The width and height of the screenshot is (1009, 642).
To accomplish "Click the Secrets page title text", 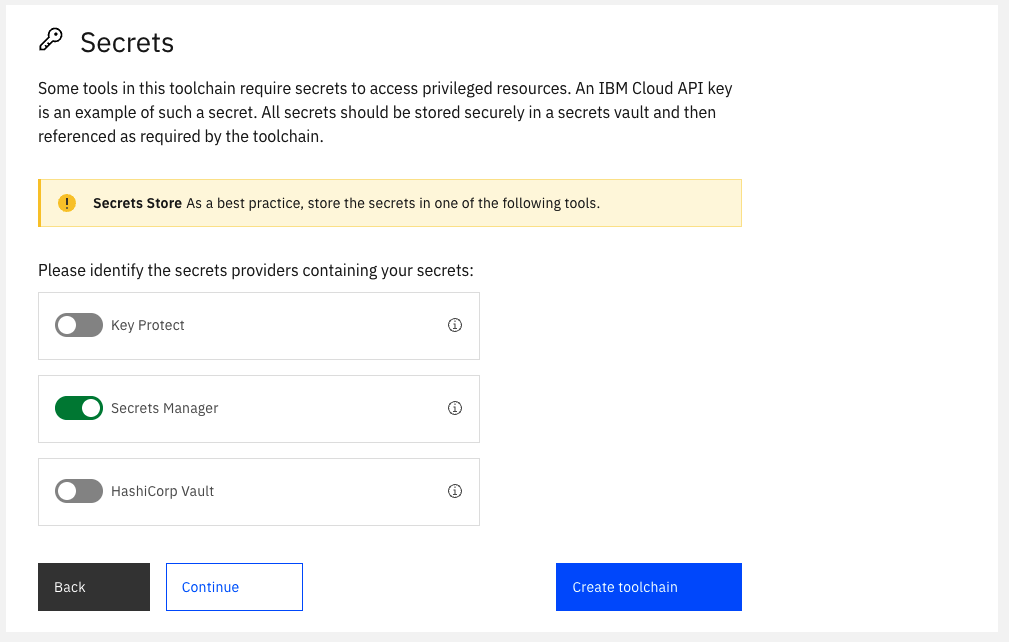I will (x=127, y=42).
